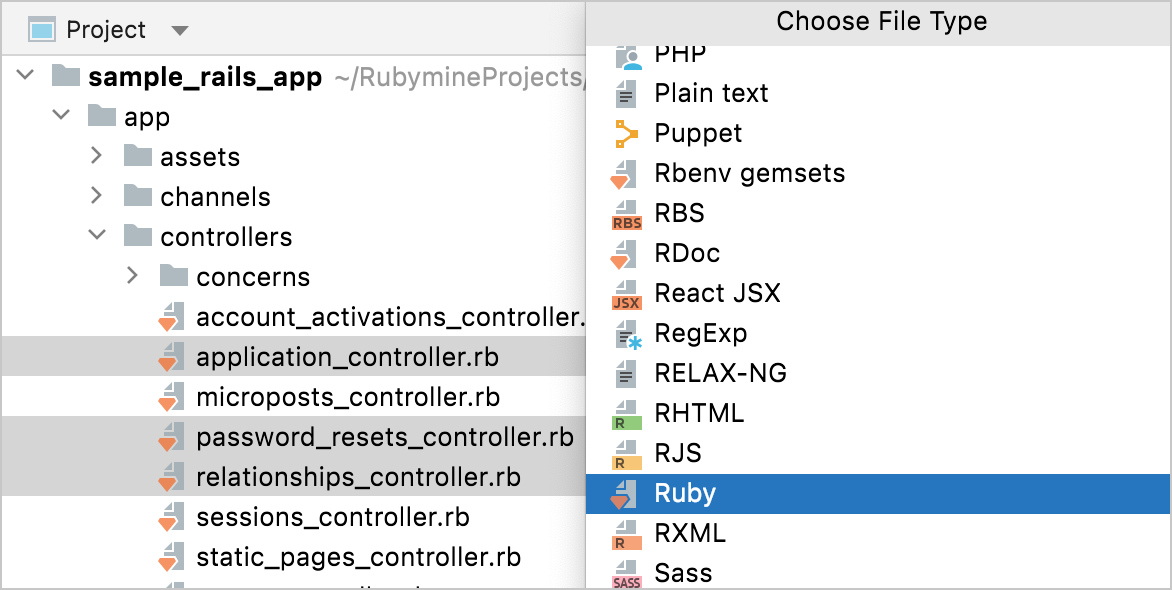Click the Project tool window icon
The width and height of the screenshot is (1172, 590).
42,29
